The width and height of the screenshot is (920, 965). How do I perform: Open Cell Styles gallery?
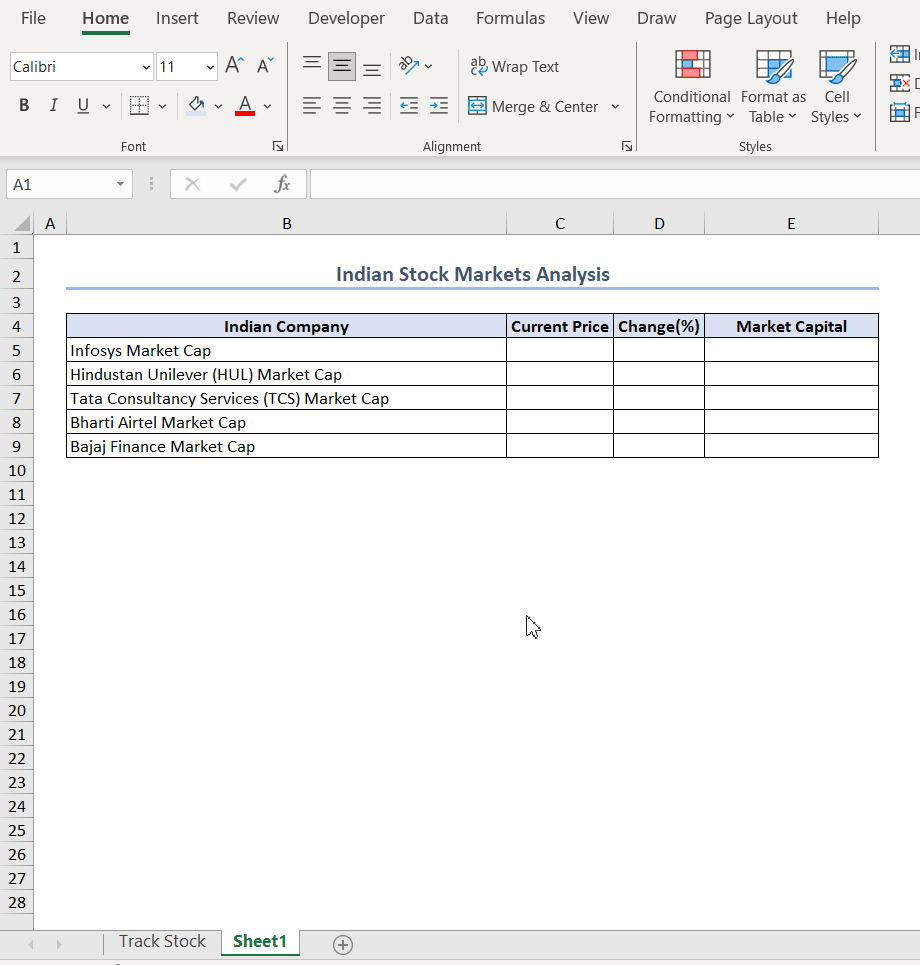point(836,87)
